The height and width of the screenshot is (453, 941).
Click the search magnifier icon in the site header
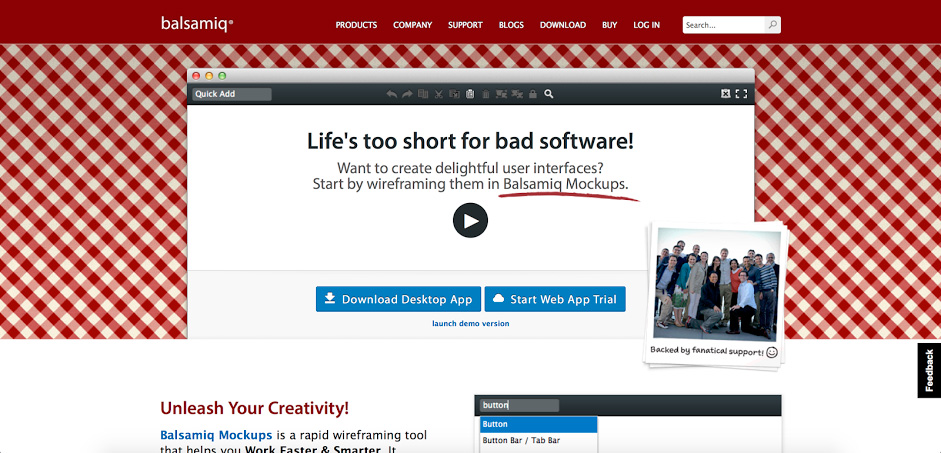pyautogui.click(x=772, y=25)
